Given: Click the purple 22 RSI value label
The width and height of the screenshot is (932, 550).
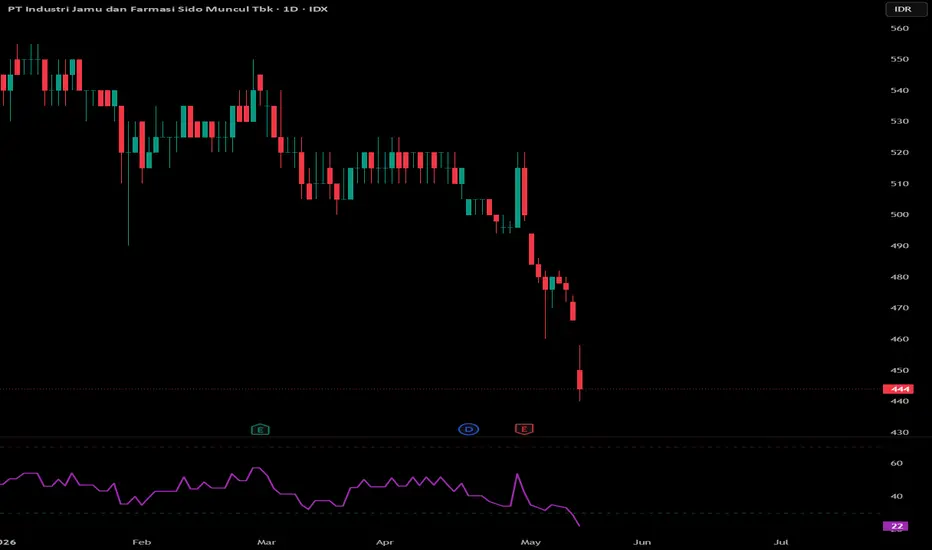Looking at the screenshot, I should pos(896,526).
